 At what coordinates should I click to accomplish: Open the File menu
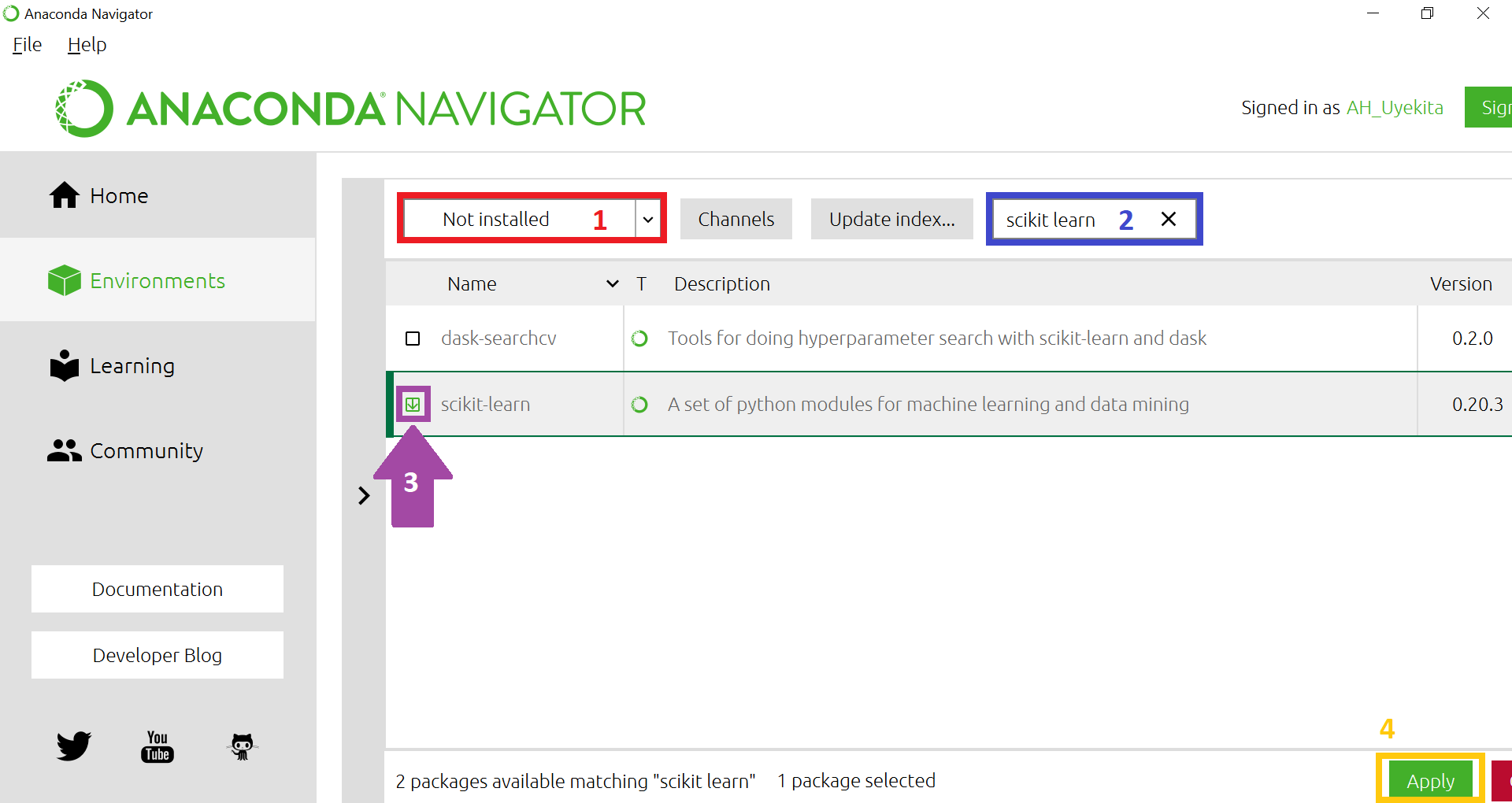28,45
